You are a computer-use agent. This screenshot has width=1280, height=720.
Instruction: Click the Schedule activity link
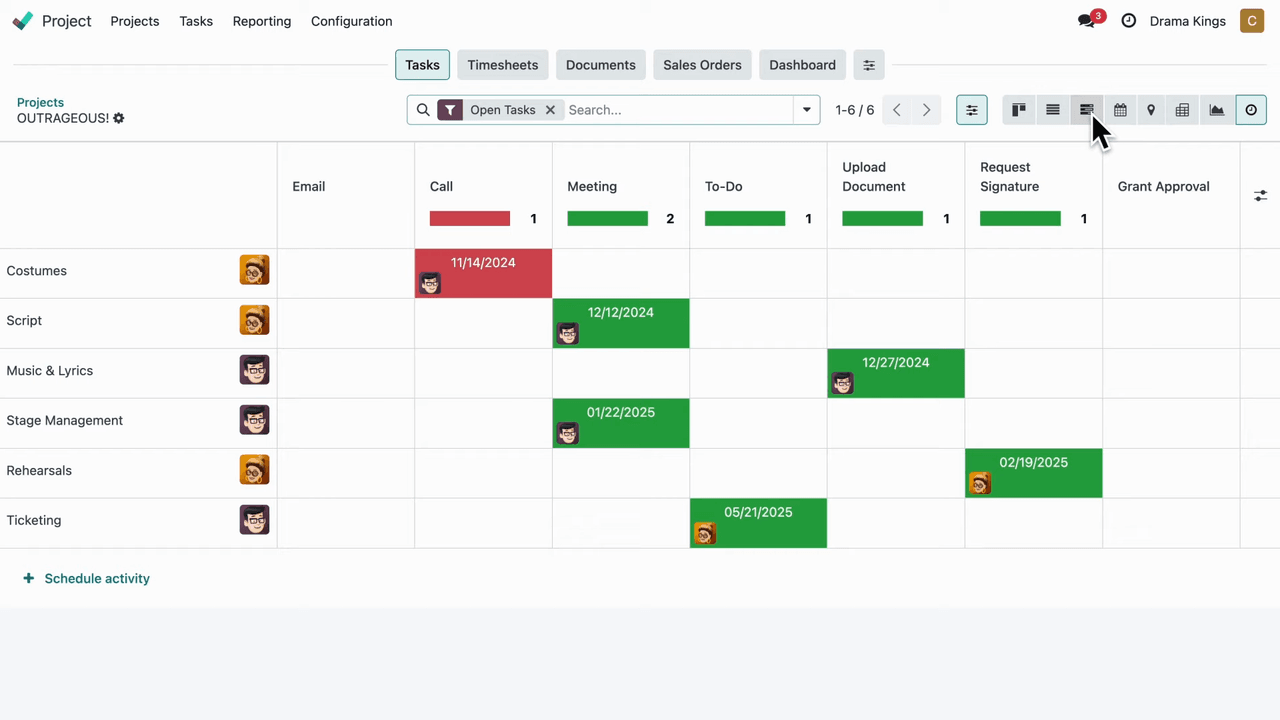tap(96, 578)
